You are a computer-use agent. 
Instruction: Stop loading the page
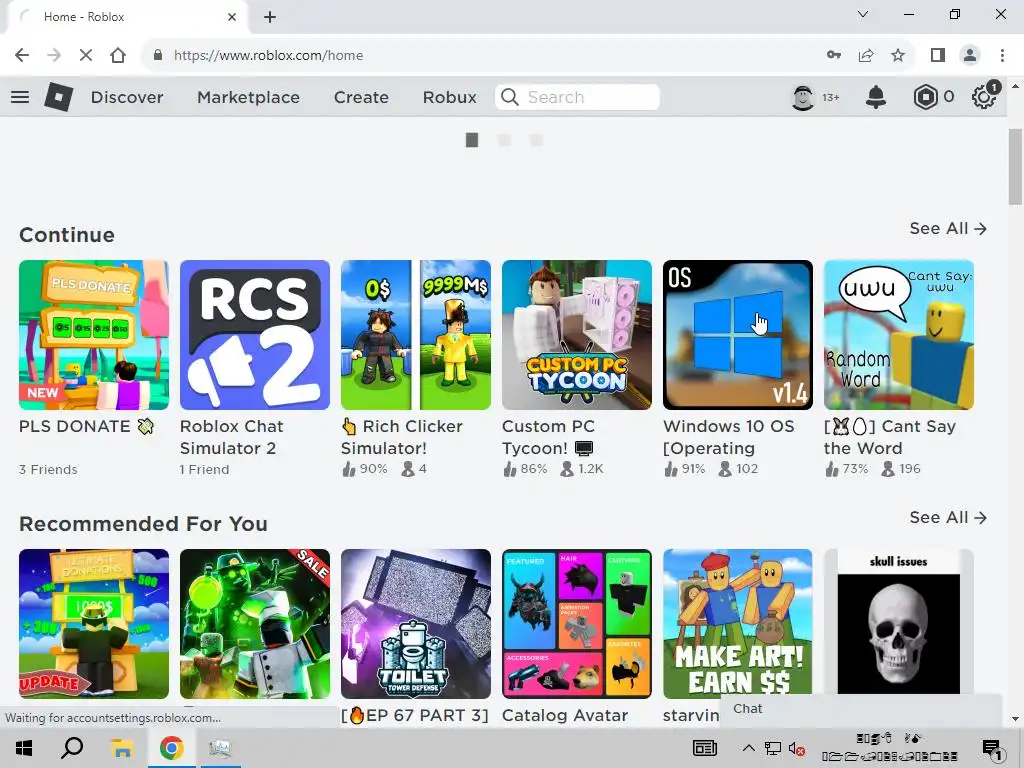86,55
